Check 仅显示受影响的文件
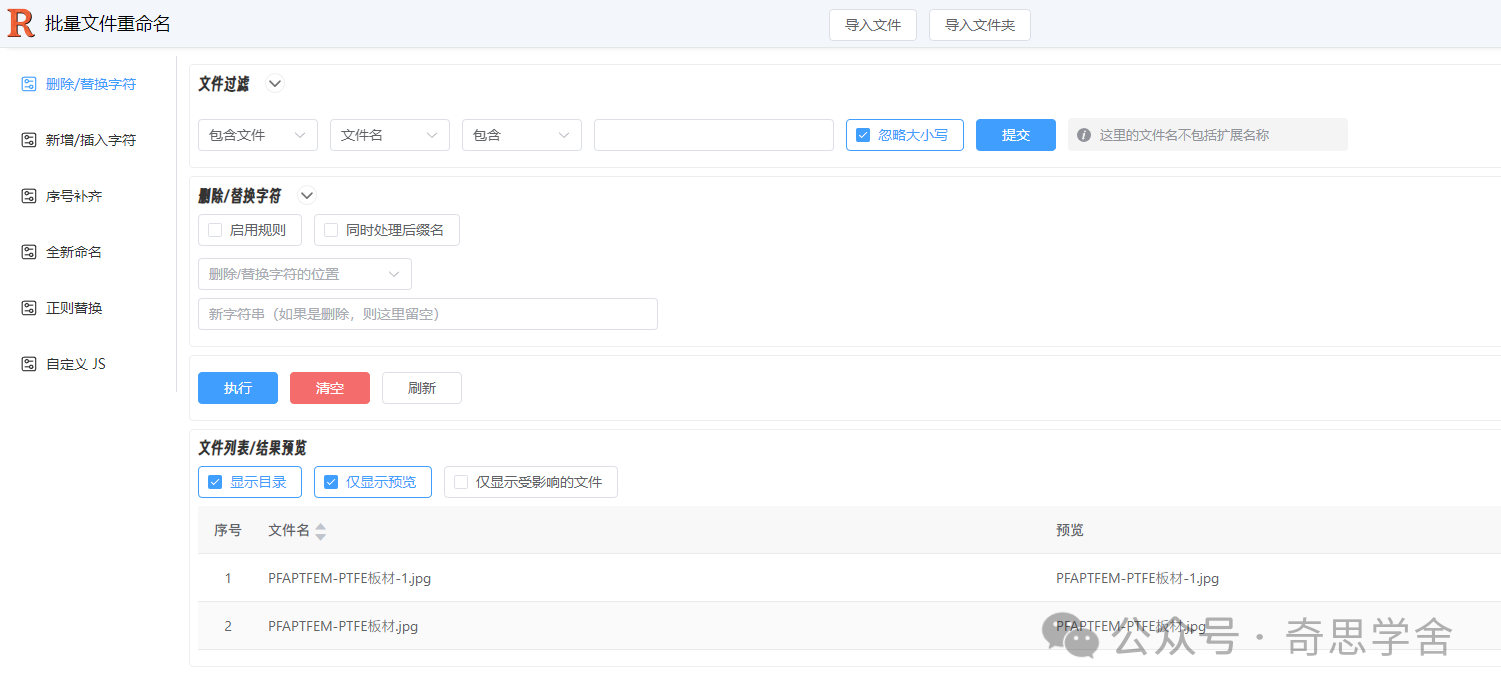The width and height of the screenshot is (1501, 697). (x=460, y=481)
